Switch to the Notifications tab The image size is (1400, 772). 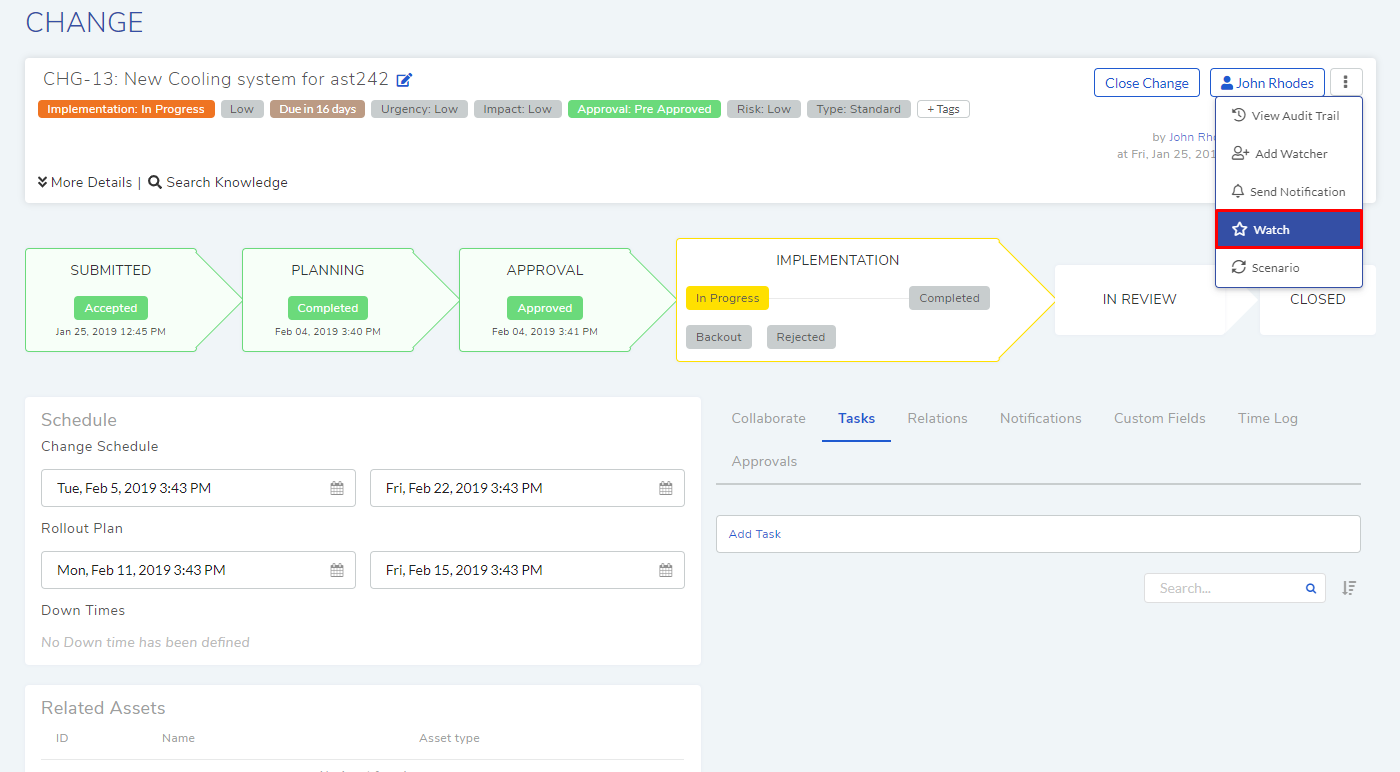coord(1041,418)
